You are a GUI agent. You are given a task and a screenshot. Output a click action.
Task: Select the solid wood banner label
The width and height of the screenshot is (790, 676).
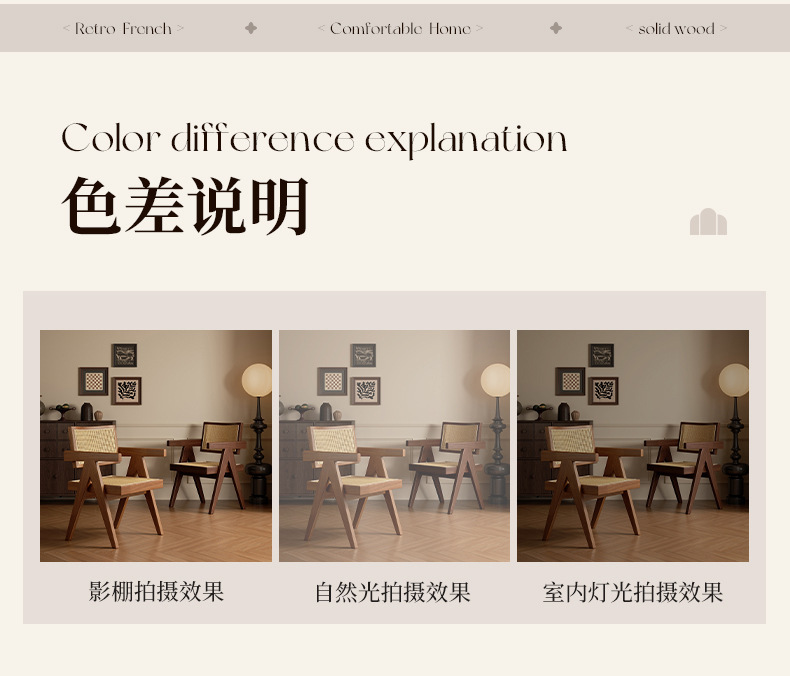676,29
